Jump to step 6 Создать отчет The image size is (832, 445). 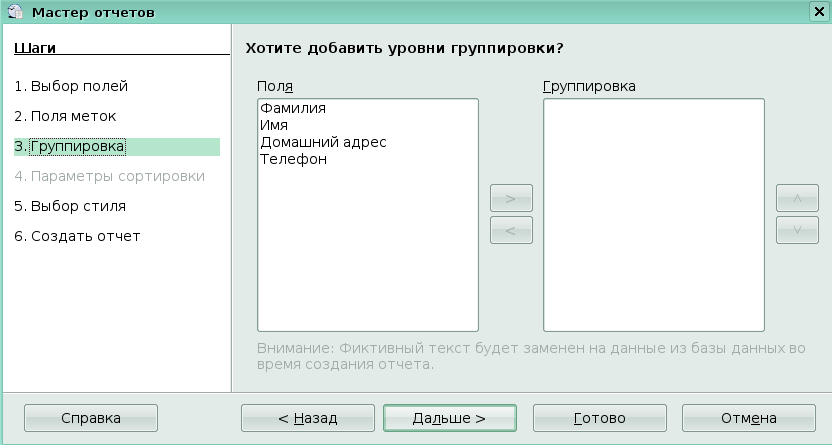click(77, 236)
